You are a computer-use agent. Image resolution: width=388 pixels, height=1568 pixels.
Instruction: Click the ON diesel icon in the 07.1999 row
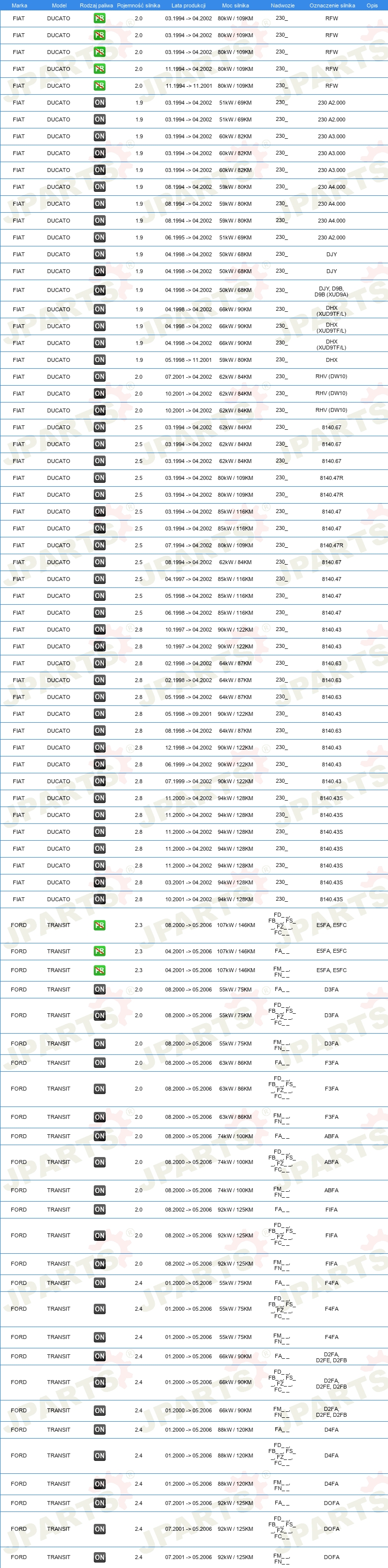tap(99, 782)
